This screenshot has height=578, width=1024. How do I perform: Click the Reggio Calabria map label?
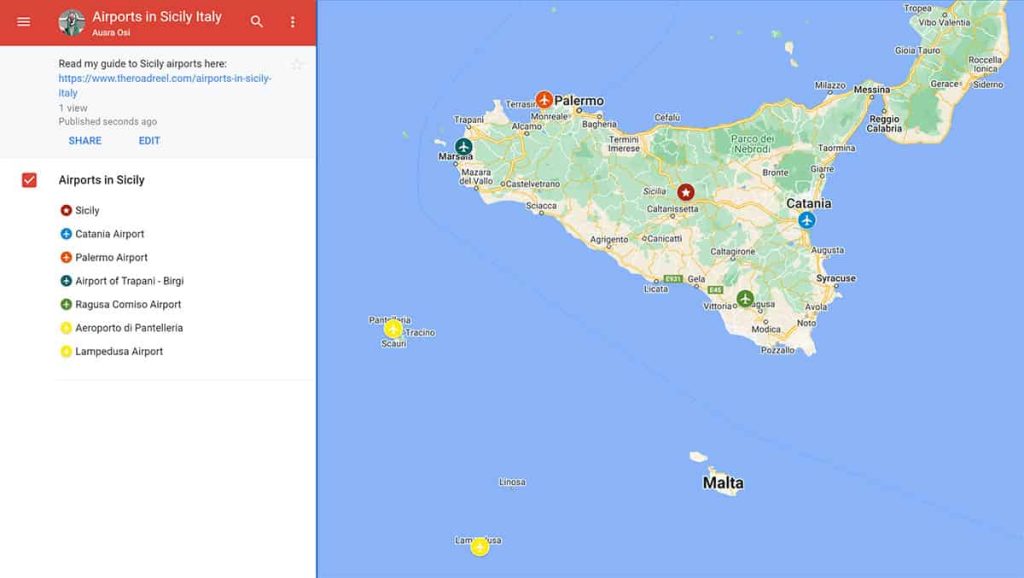[x=884, y=124]
